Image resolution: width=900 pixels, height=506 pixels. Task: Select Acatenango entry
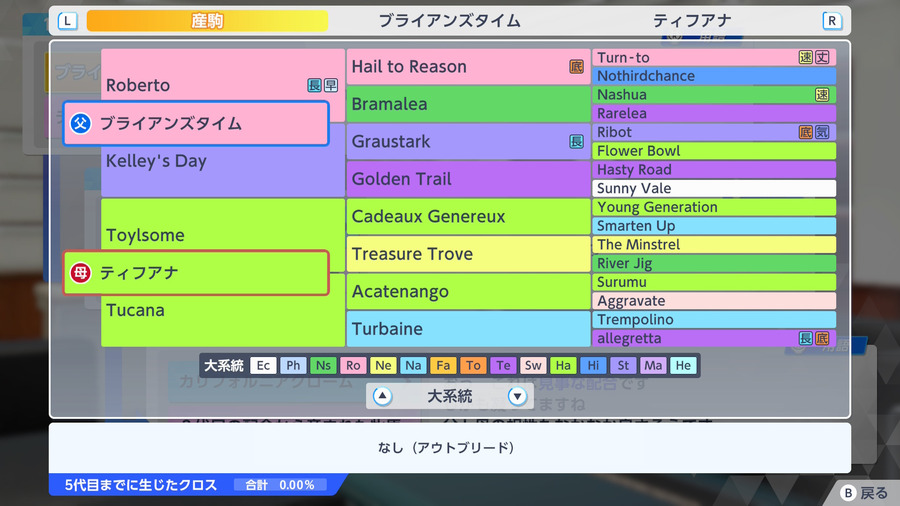point(468,291)
